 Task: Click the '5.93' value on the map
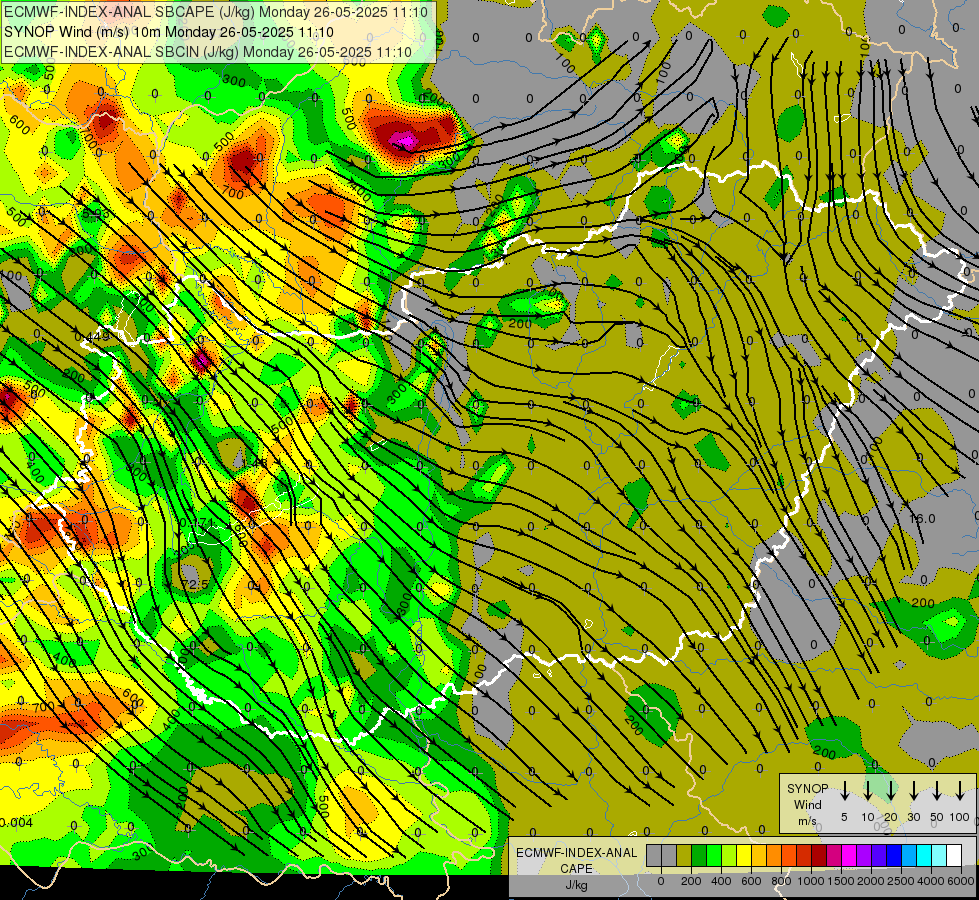click(x=96, y=214)
